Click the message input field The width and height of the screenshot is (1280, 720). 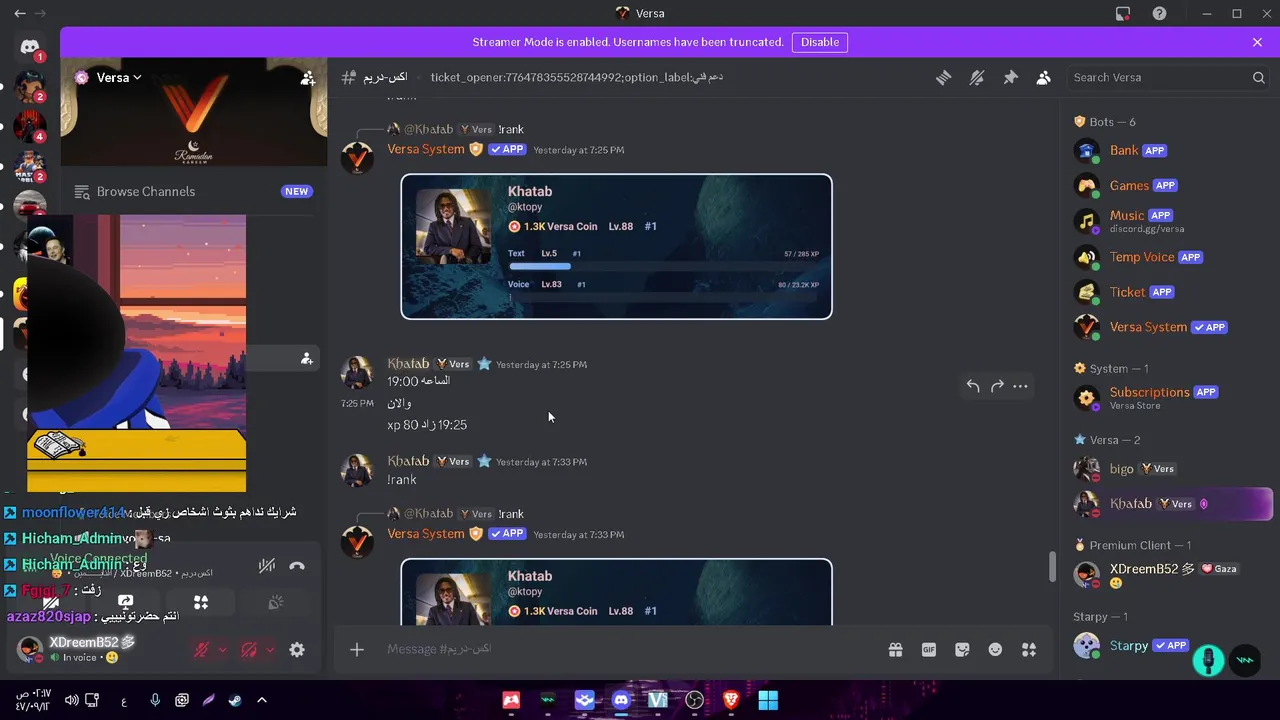coord(630,649)
